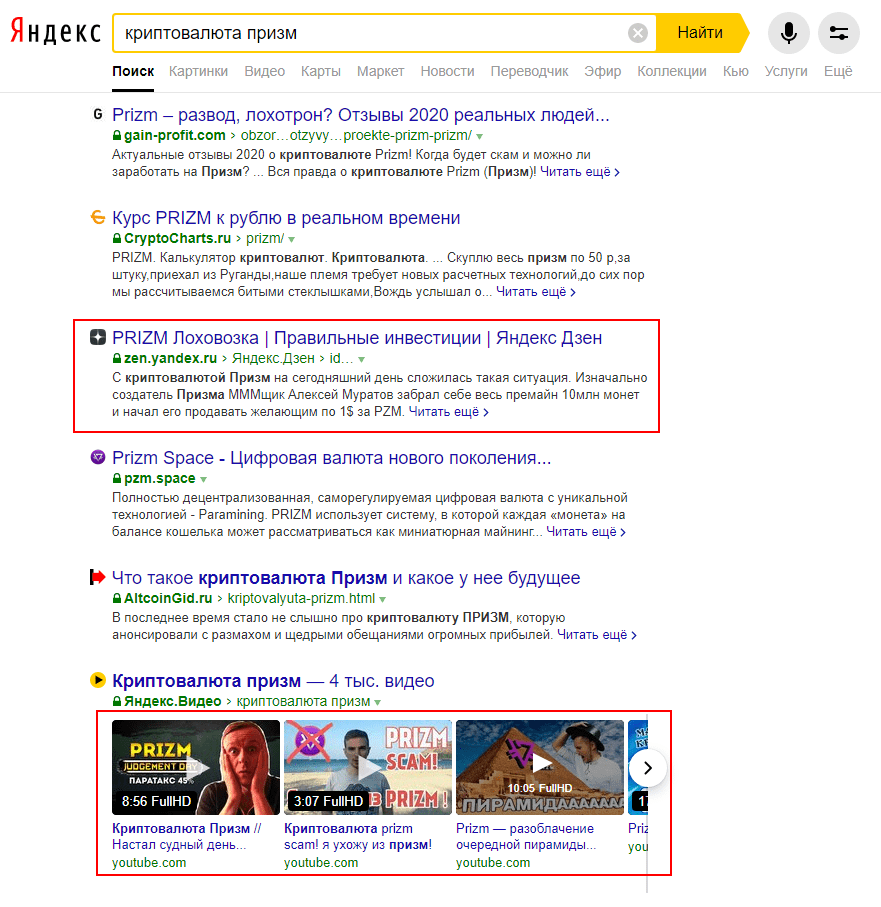Screen dimensions: 881x907
Task: Click the CryptoCharts.ru result favicon
Action: [x=98, y=217]
